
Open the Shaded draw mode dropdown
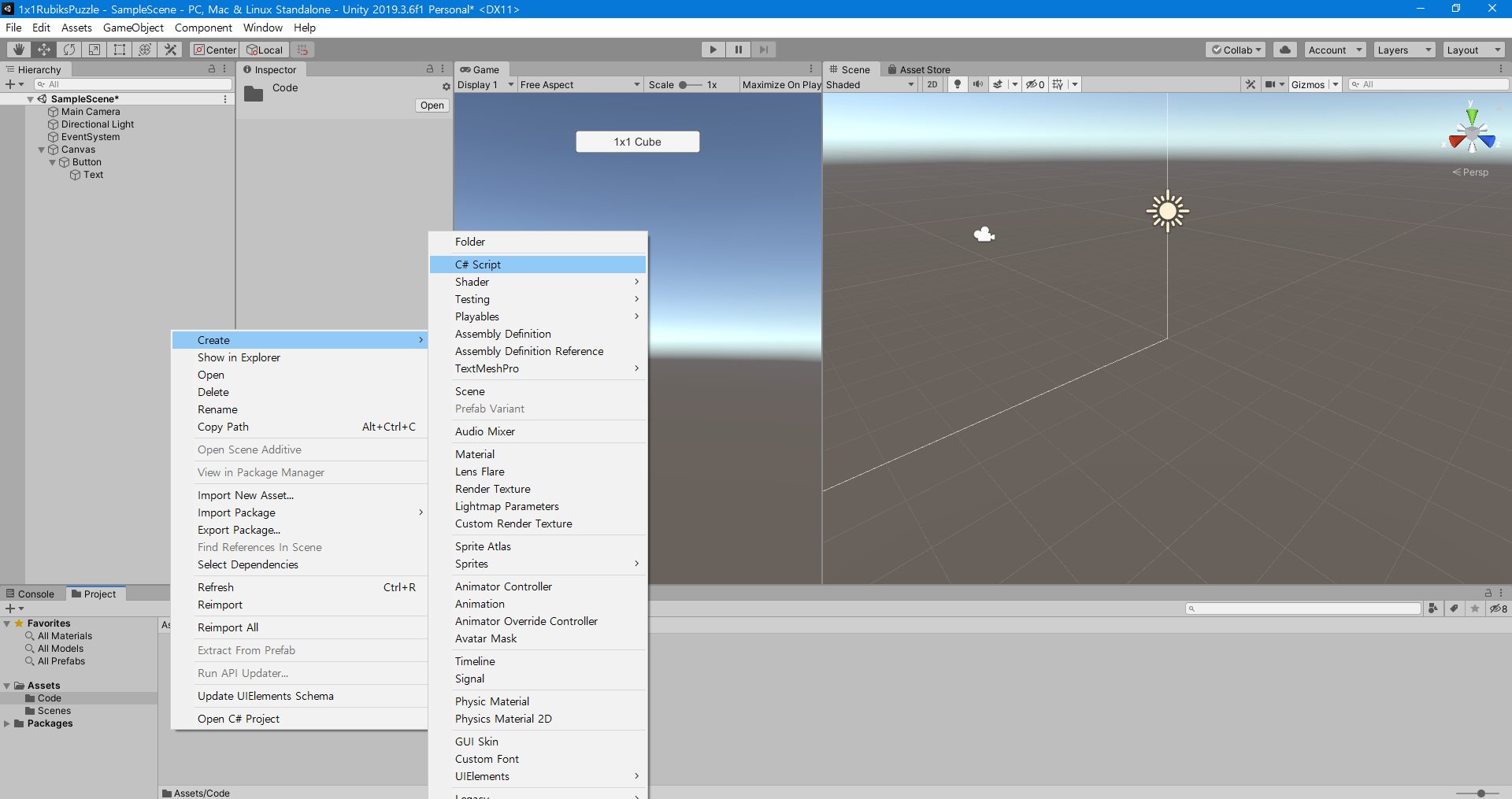[x=871, y=84]
